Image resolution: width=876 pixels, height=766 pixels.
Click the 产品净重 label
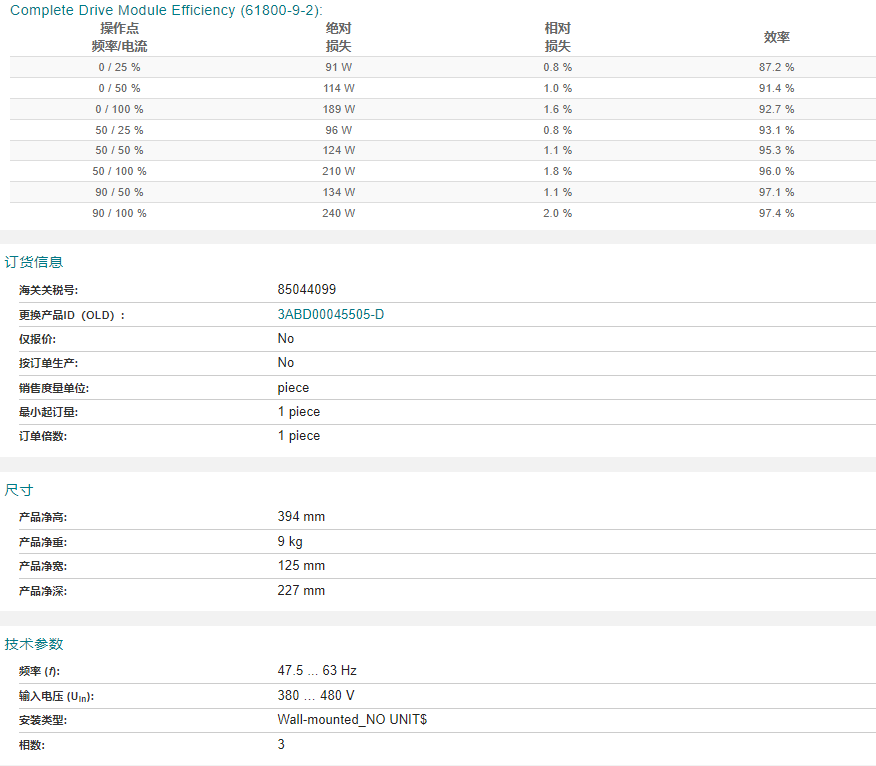pyautogui.click(x=43, y=542)
